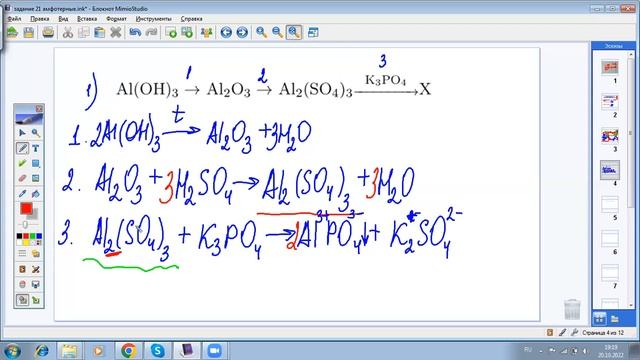Click the Insert new page icon
640x360 pixels.
[171, 32]
